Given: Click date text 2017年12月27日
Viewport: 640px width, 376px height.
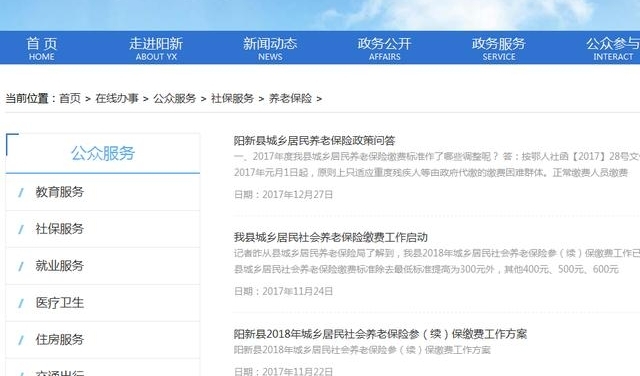Looking at the screenshot, I should click(x=298, y=195).
